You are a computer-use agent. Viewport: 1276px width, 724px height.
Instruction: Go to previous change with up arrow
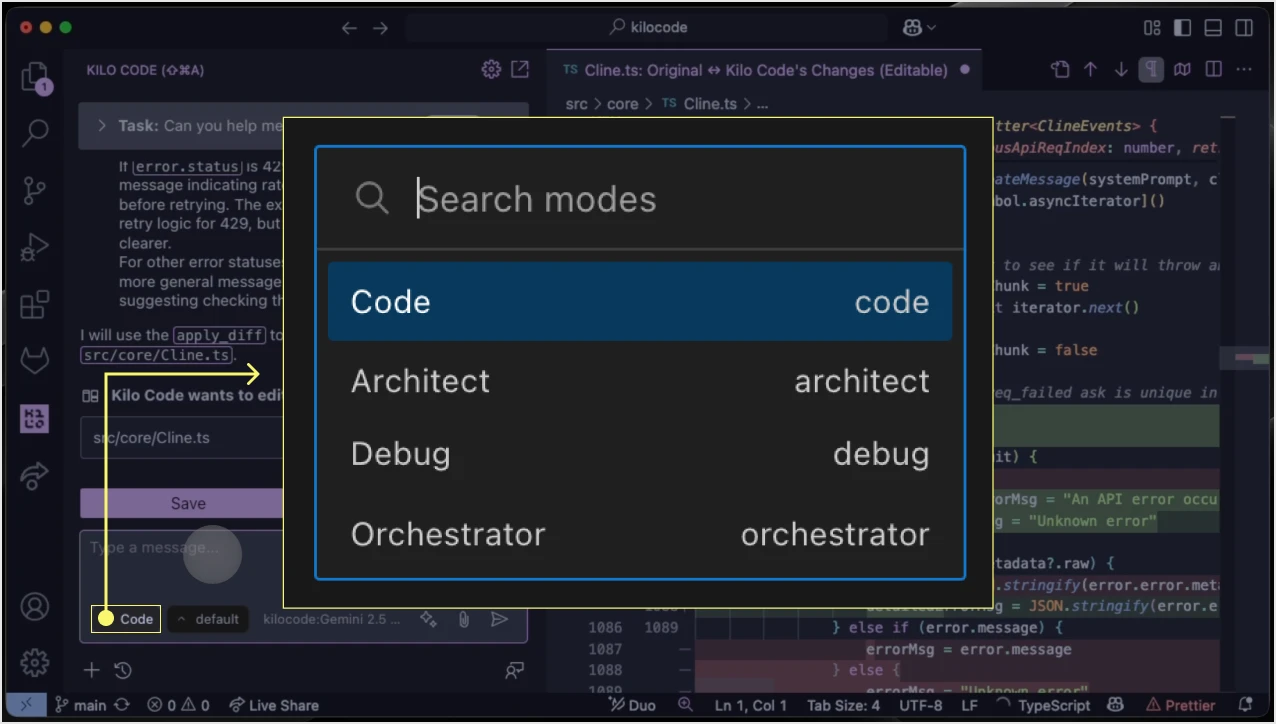pyautogui.click(x=1091, y=70)
